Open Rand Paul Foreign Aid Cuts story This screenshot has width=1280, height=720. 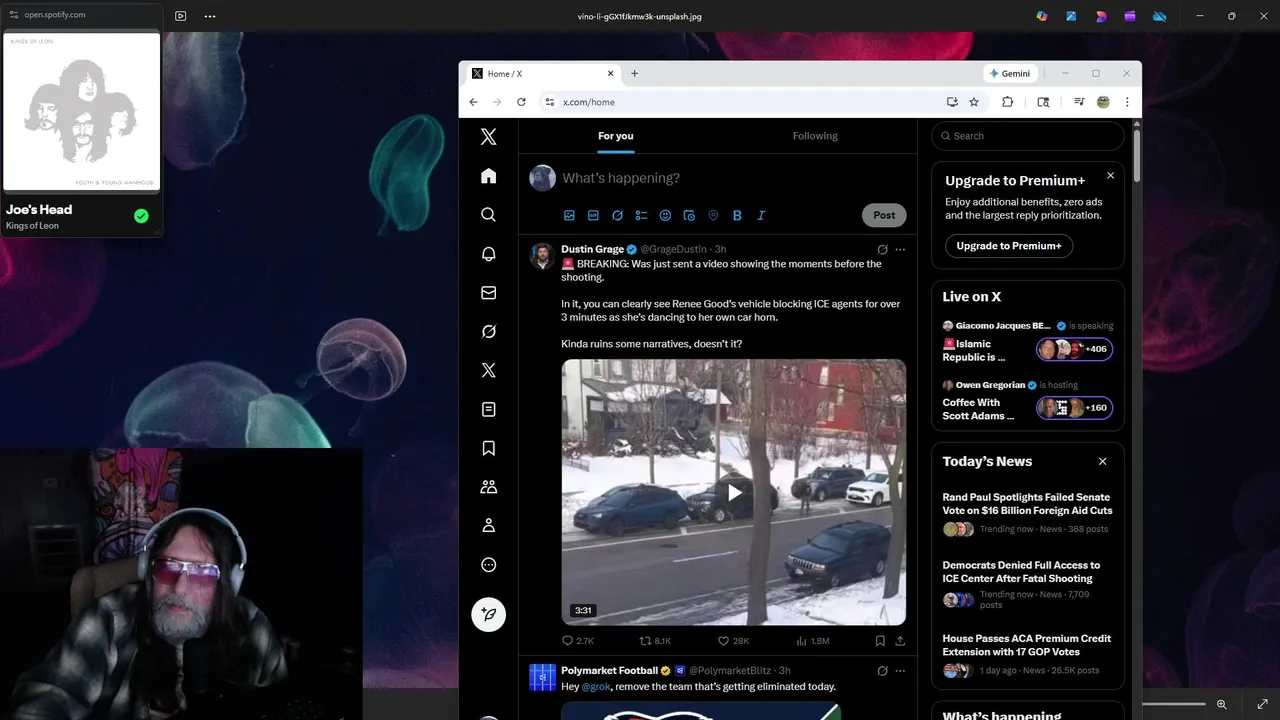point(1028,504)
